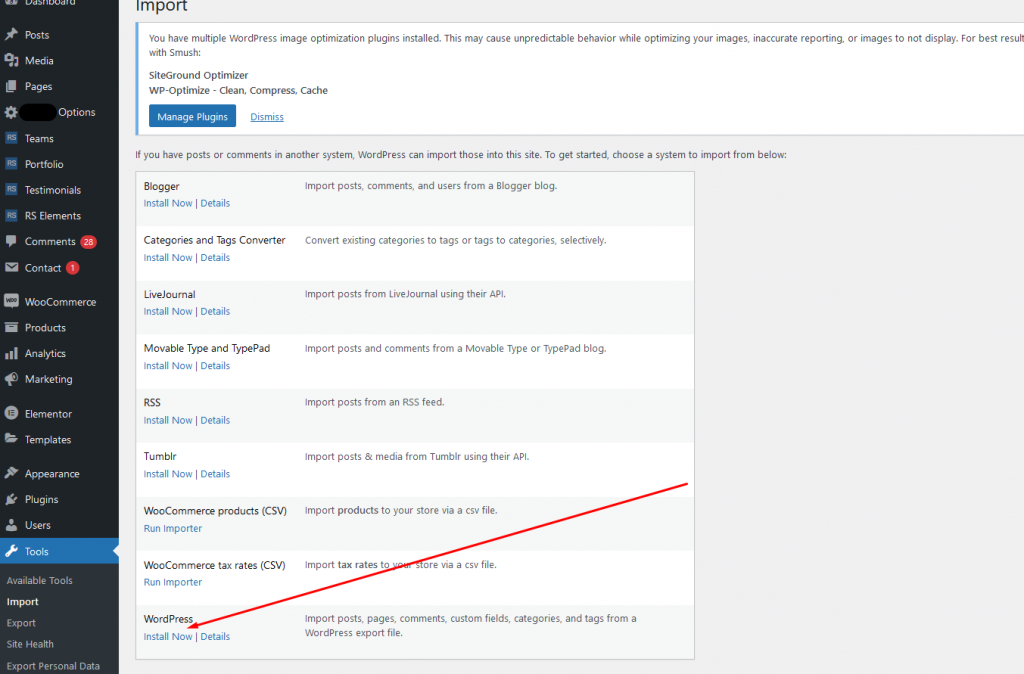
Task: Click the Marketing megaphone icon
Action: point(11,379)
